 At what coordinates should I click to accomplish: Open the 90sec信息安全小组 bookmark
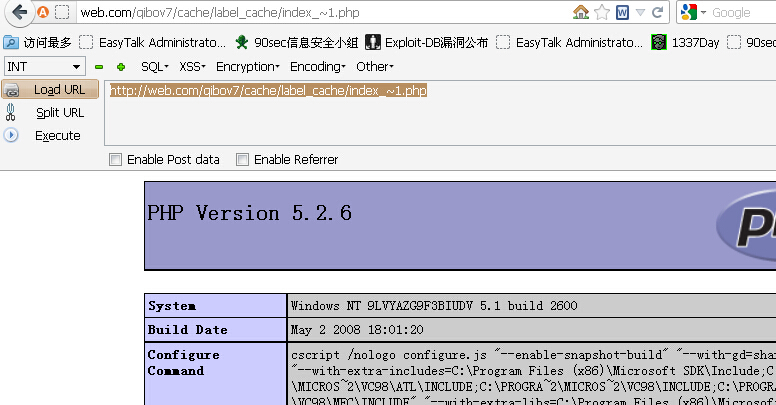tap(296, 43)
